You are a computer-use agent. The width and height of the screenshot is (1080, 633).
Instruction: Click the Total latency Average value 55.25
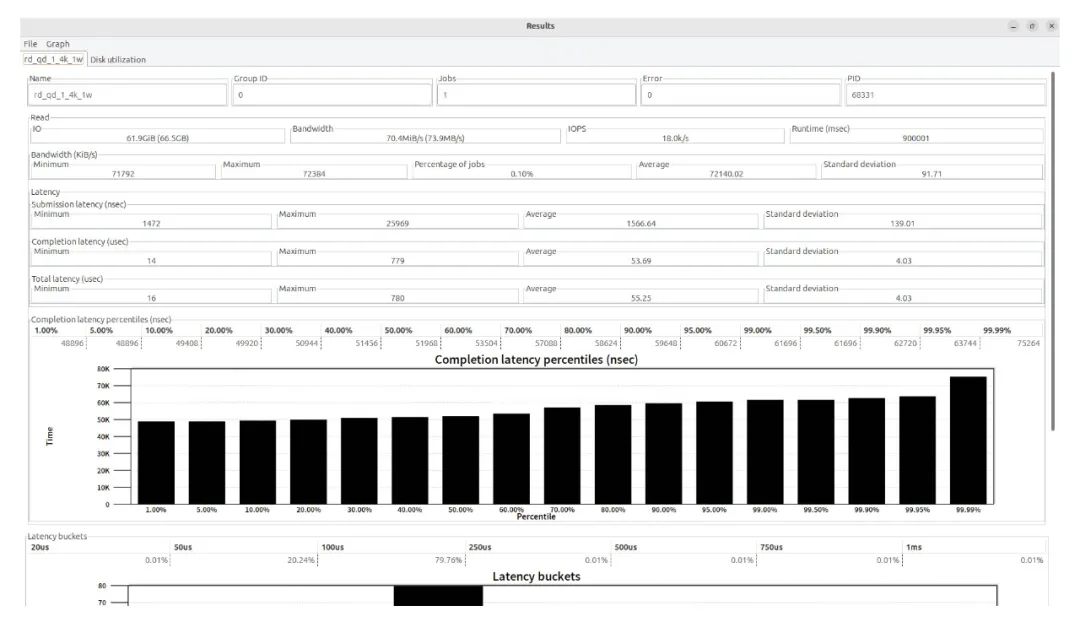641,298
